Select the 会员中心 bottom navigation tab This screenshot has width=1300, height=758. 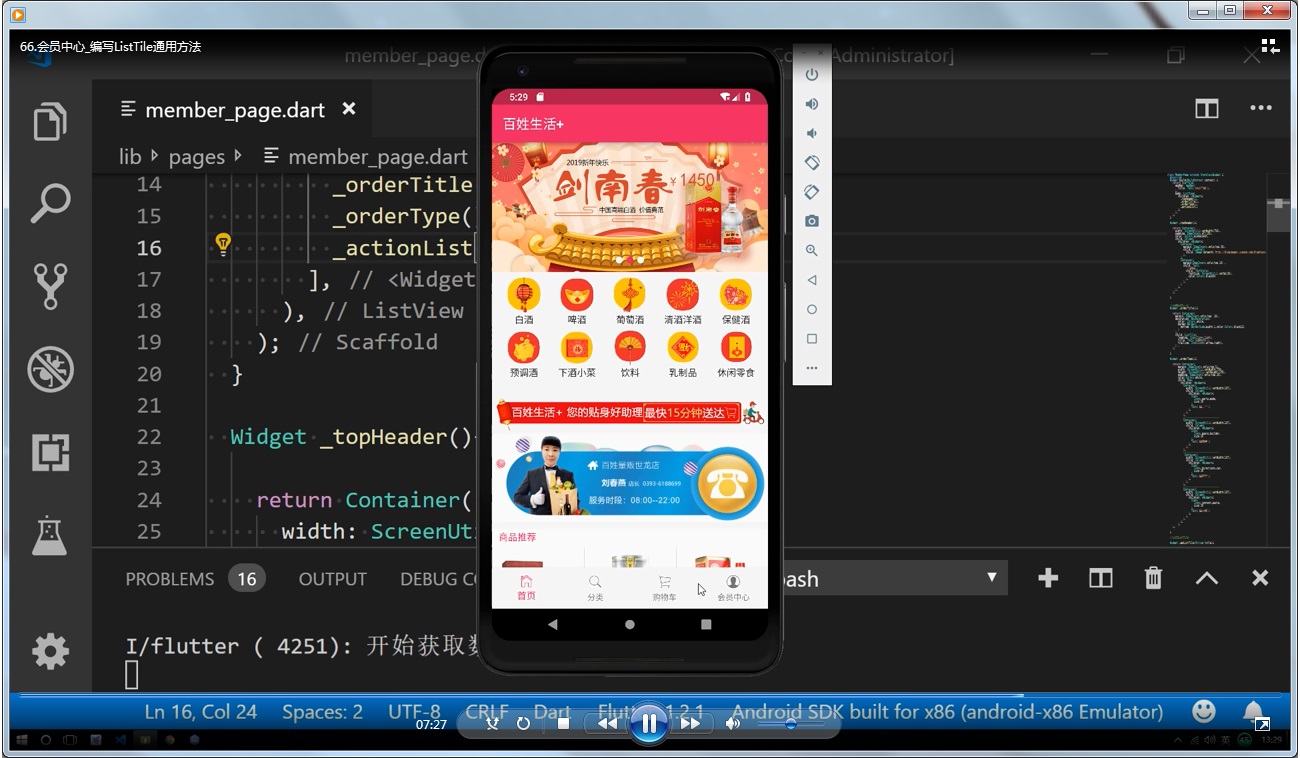click(733, 588)
